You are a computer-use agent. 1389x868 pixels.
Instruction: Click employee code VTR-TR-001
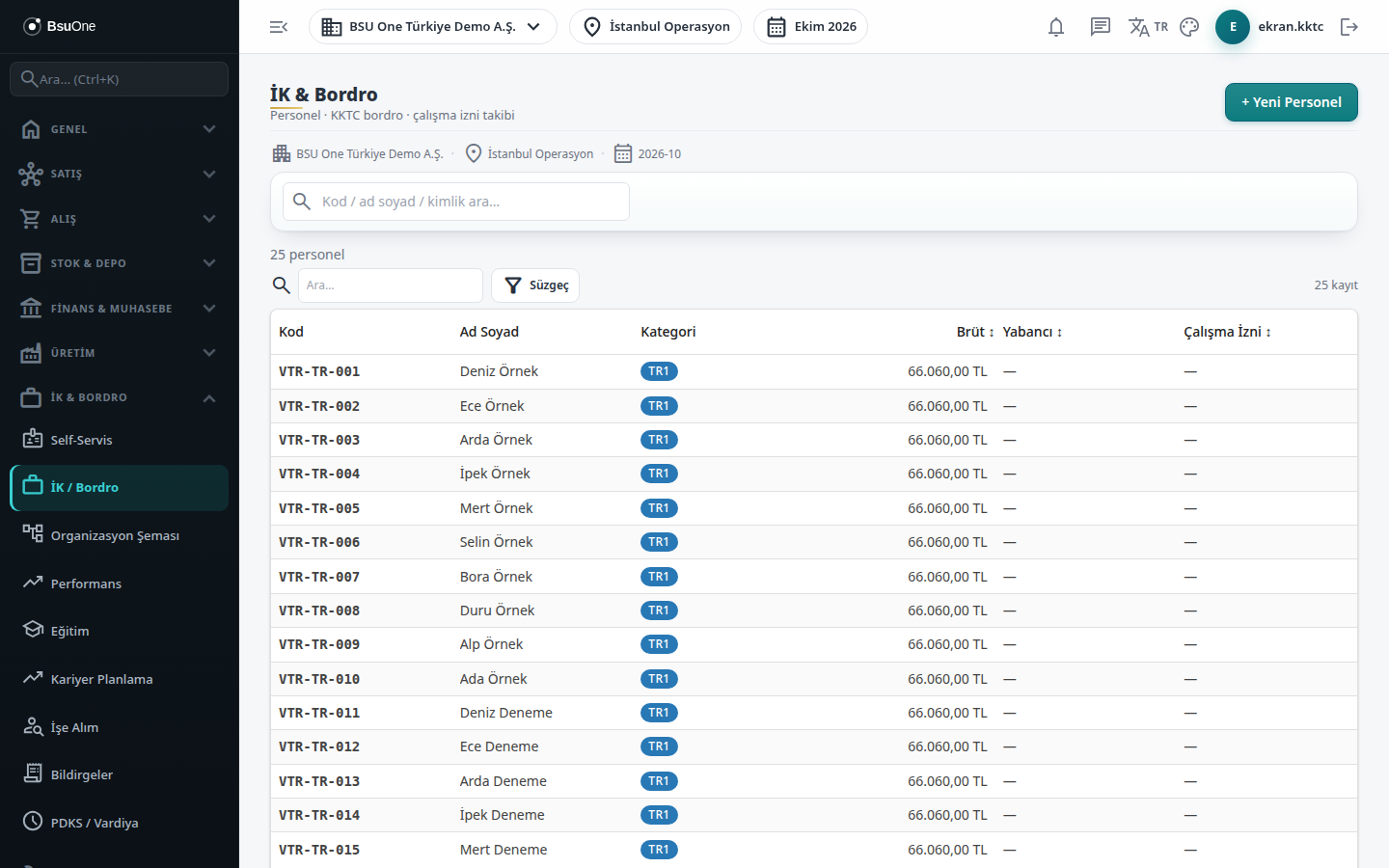point(319,371)
